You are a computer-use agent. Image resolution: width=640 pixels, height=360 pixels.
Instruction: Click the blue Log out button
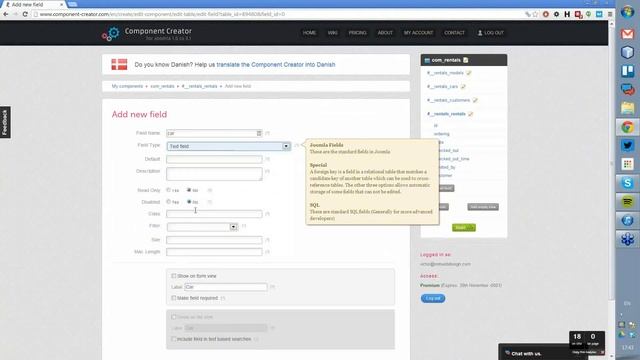click(x=433, y=298)
